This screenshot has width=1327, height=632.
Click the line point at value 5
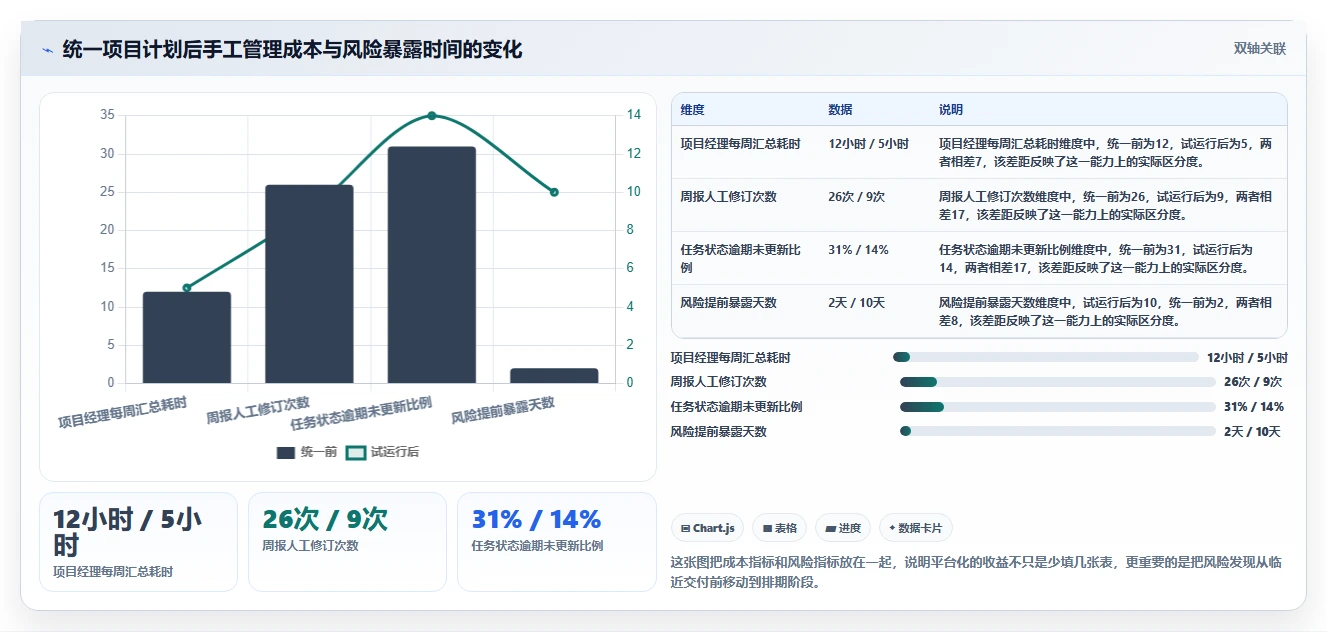click(x=187, y=288)
